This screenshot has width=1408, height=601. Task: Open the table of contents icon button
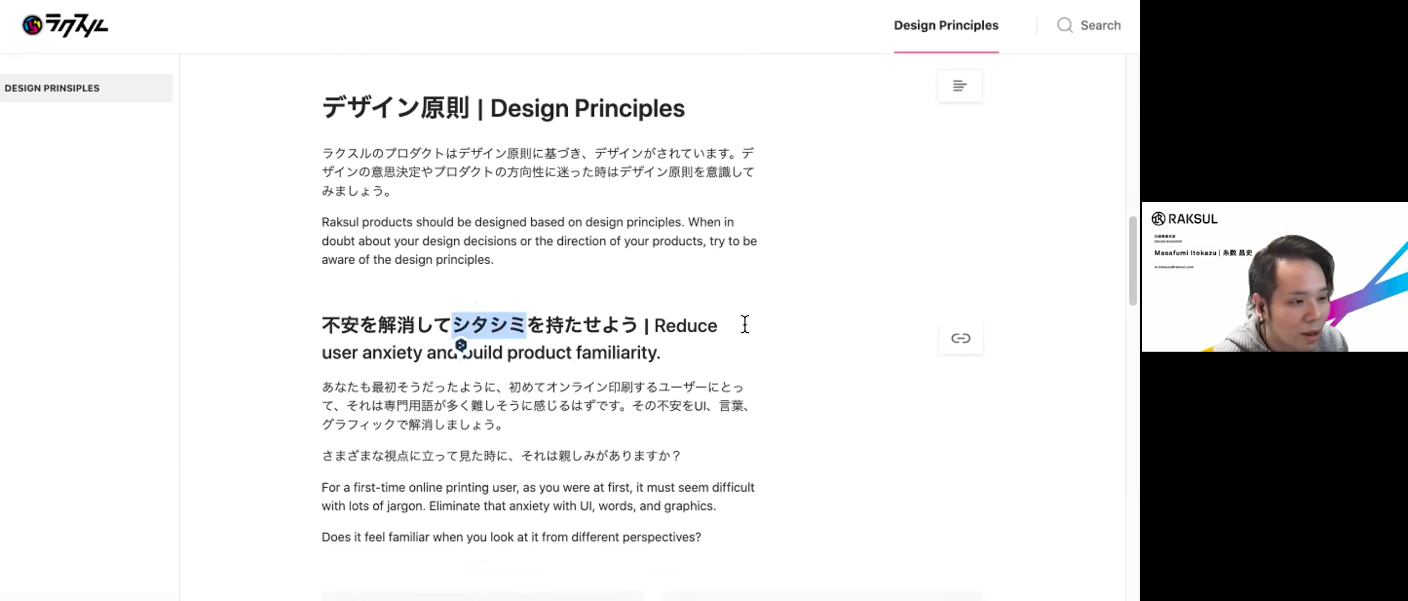pyautogui.click(x=960, y=86)
